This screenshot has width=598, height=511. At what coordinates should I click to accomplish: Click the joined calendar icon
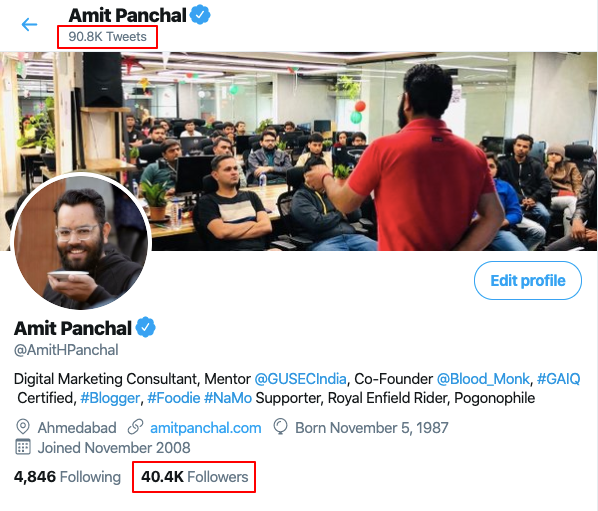pos(23,447)
